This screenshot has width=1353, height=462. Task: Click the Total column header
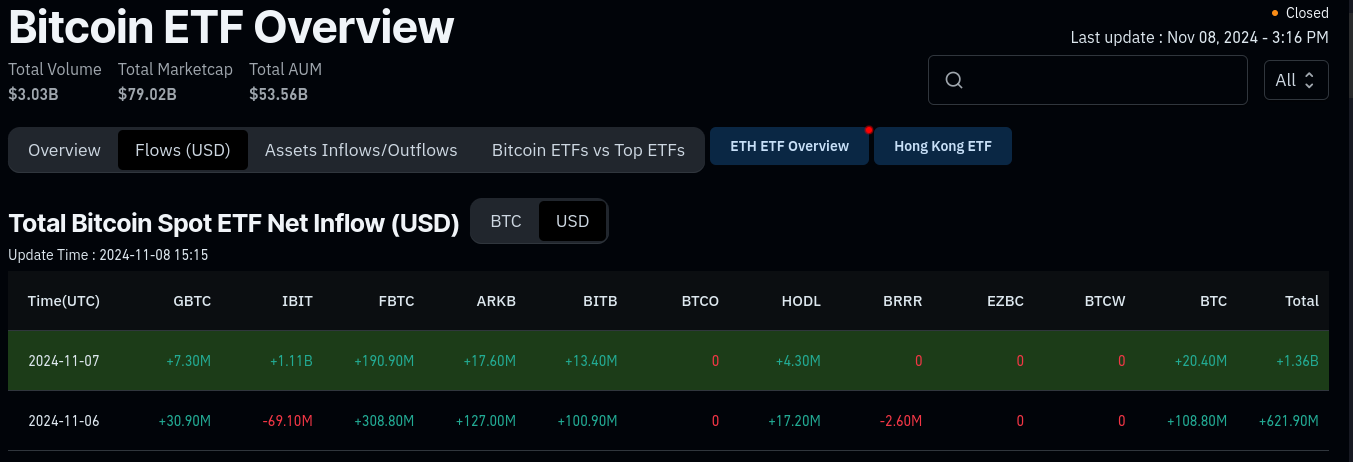(1302, 301)
